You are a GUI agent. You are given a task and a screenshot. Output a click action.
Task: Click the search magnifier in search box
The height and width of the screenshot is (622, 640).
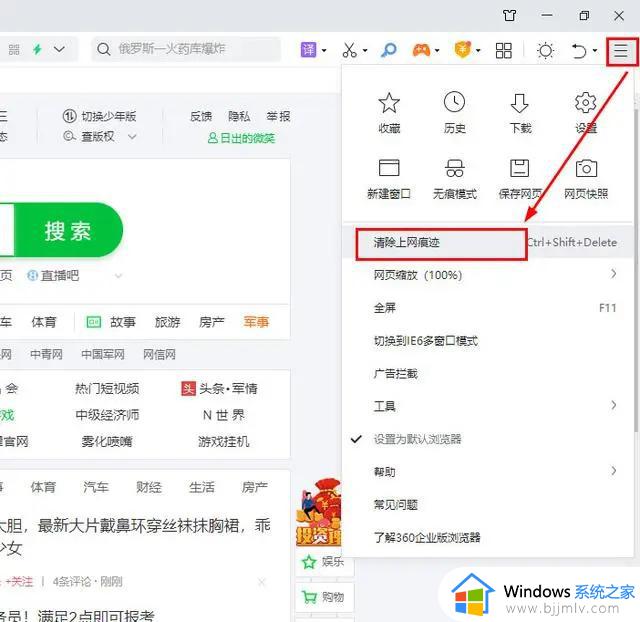(104, 50)
